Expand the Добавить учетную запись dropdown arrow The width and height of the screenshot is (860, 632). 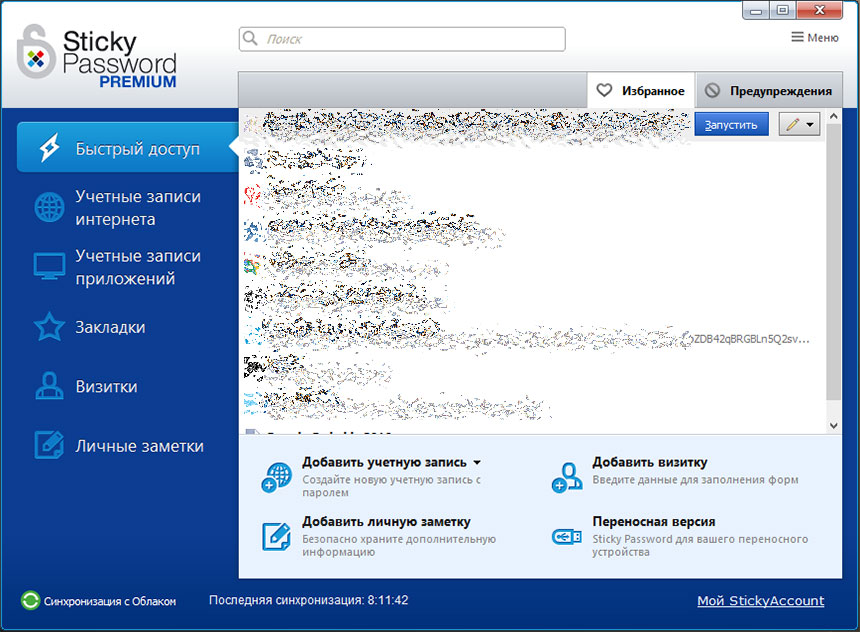477,462
